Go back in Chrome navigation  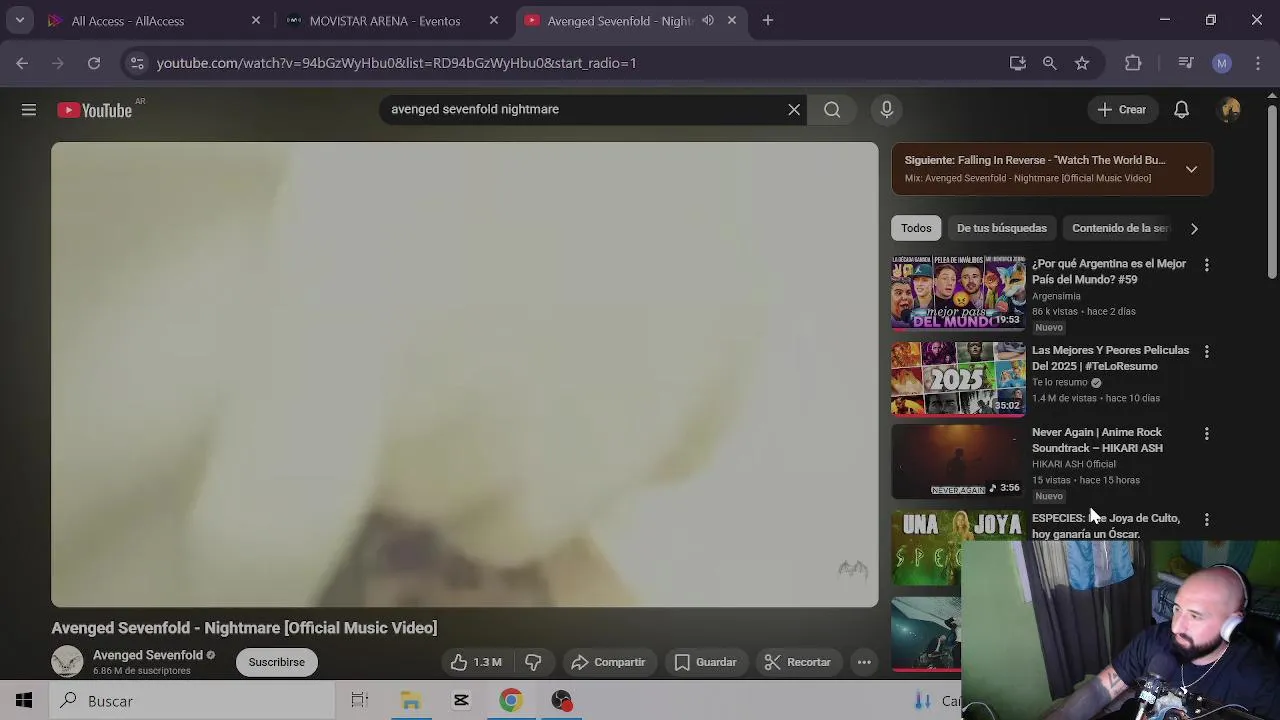point(22,63)
